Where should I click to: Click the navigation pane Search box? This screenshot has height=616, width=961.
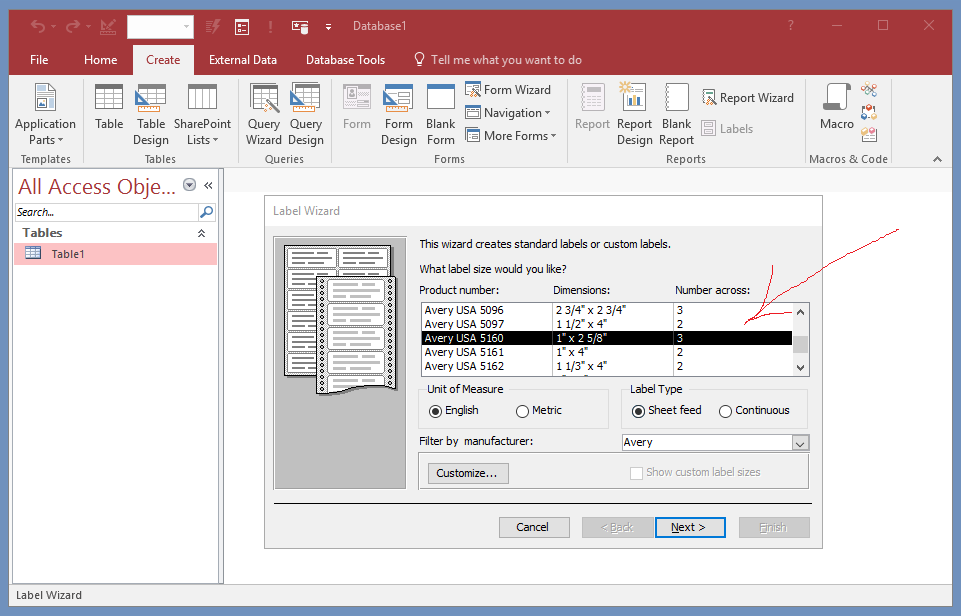click(107, 212)
